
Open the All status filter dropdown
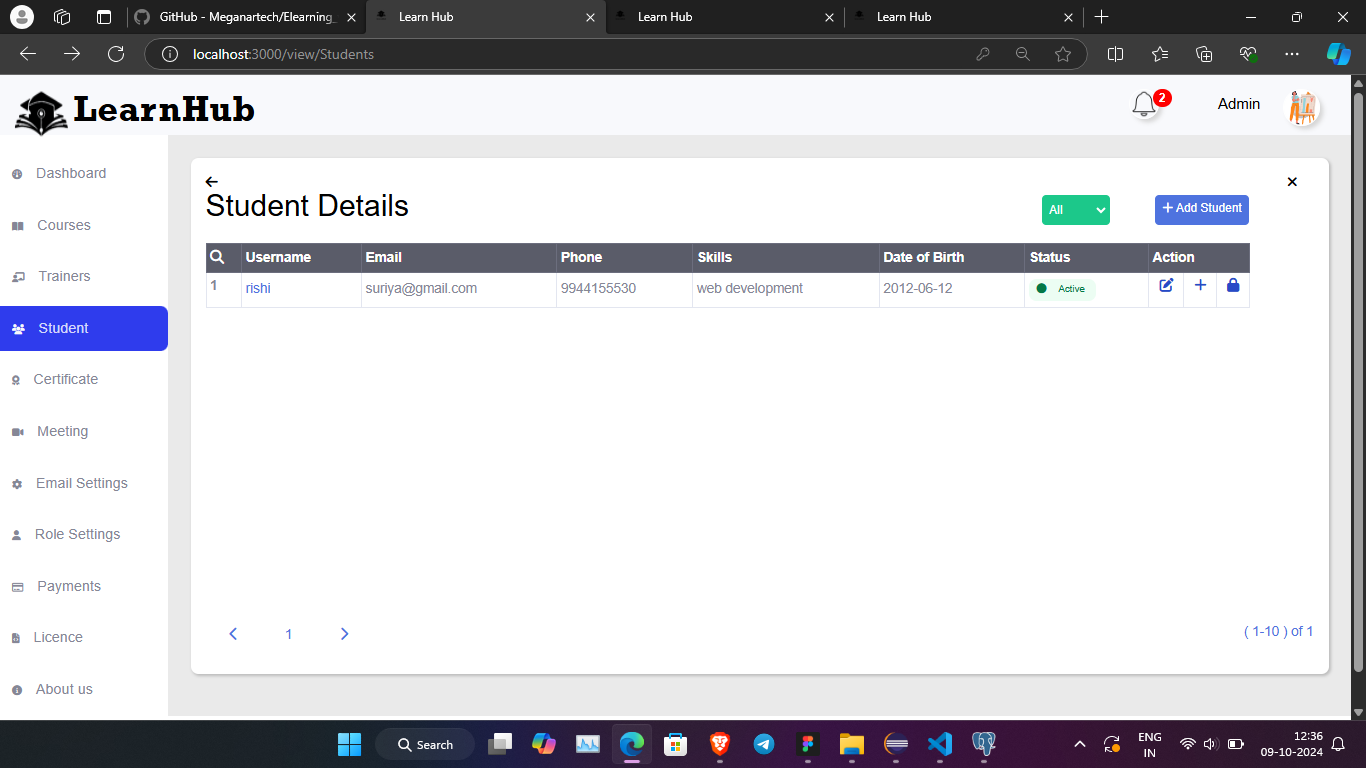tap(1075, 210)
